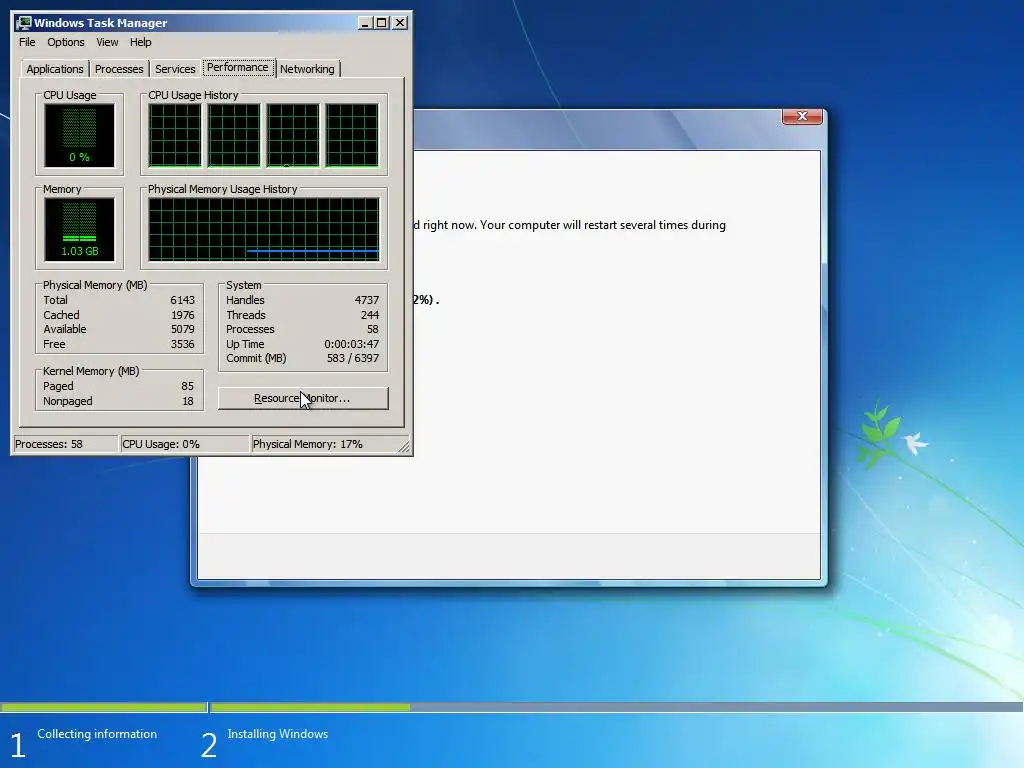
Task: Switch to the Networking tab
Action: [x=307, y=69]
